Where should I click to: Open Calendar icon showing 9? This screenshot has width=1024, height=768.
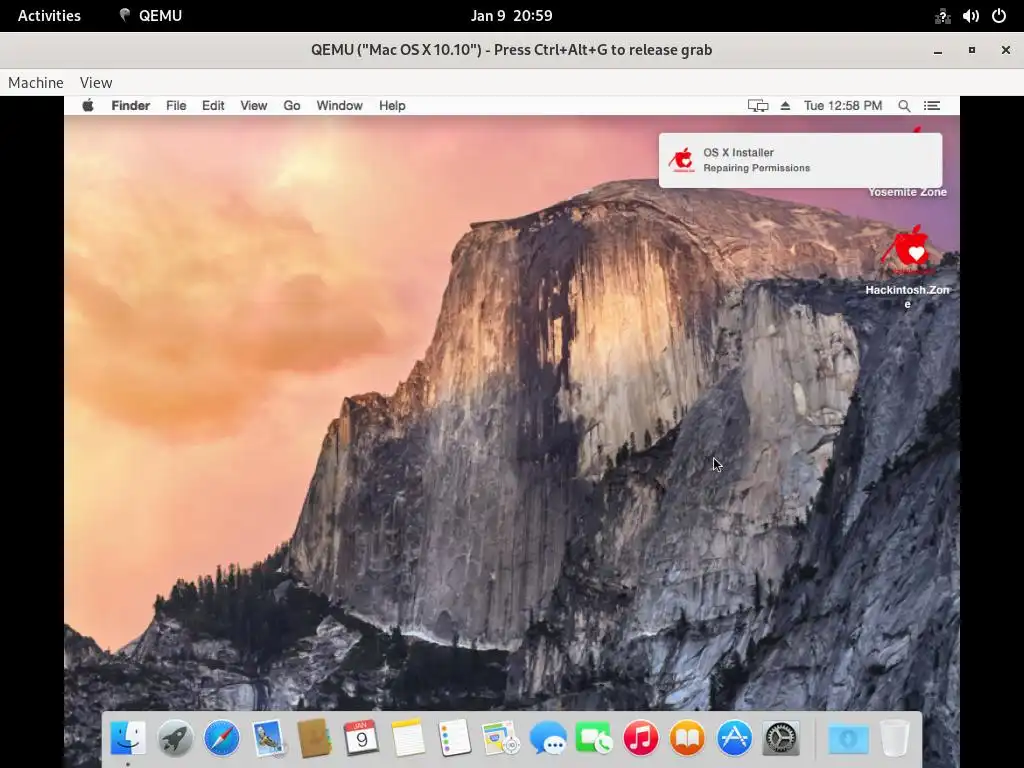click(361, 739)
